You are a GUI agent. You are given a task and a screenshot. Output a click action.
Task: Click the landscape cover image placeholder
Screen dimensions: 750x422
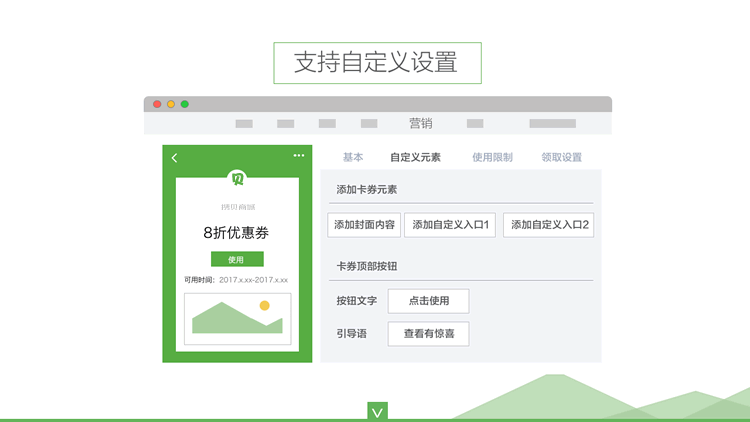[238, 319]
